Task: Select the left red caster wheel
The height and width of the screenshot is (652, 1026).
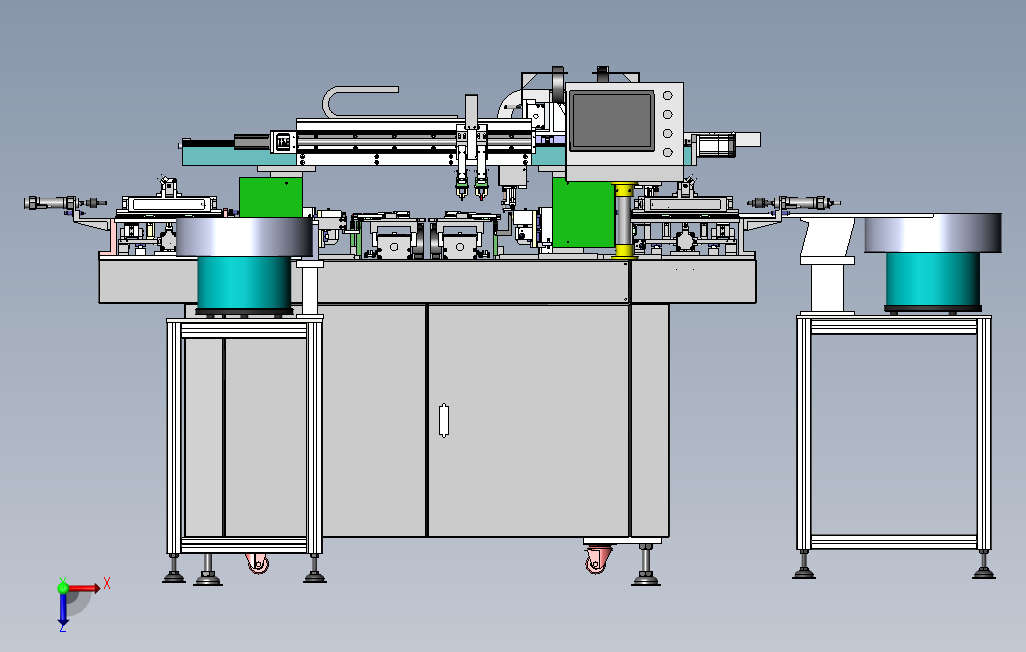Action: click(x=258, y=563)
